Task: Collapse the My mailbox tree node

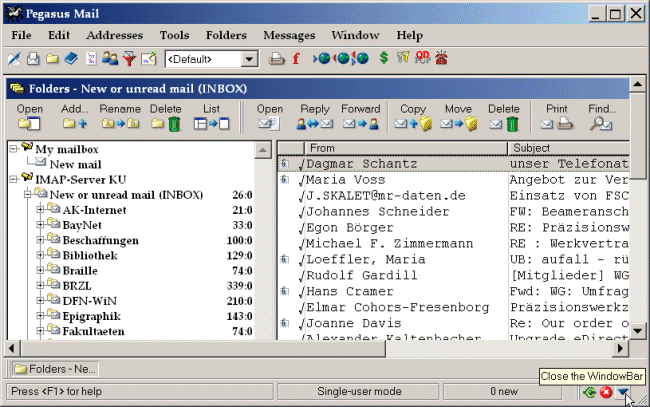Action: [x=14, y=148]
